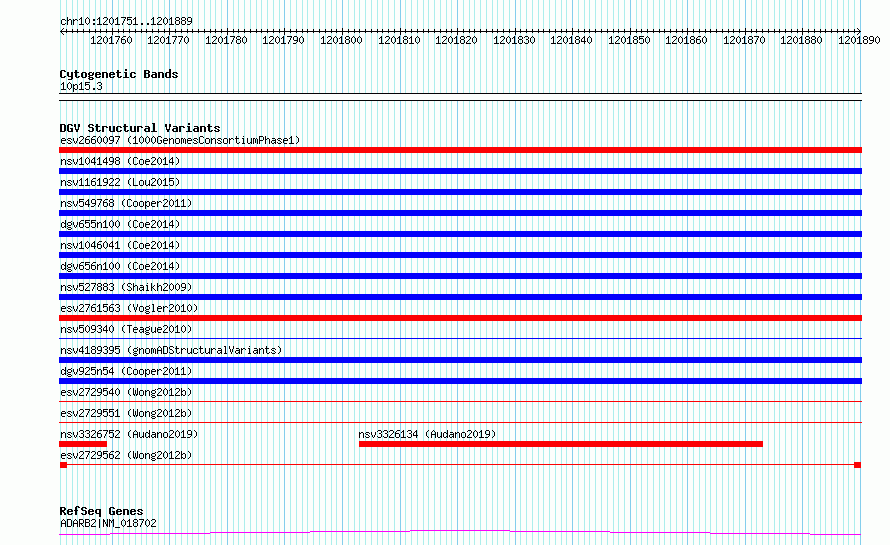Open dgv656n100 (Coe2014) variant label

coord(120,266)
